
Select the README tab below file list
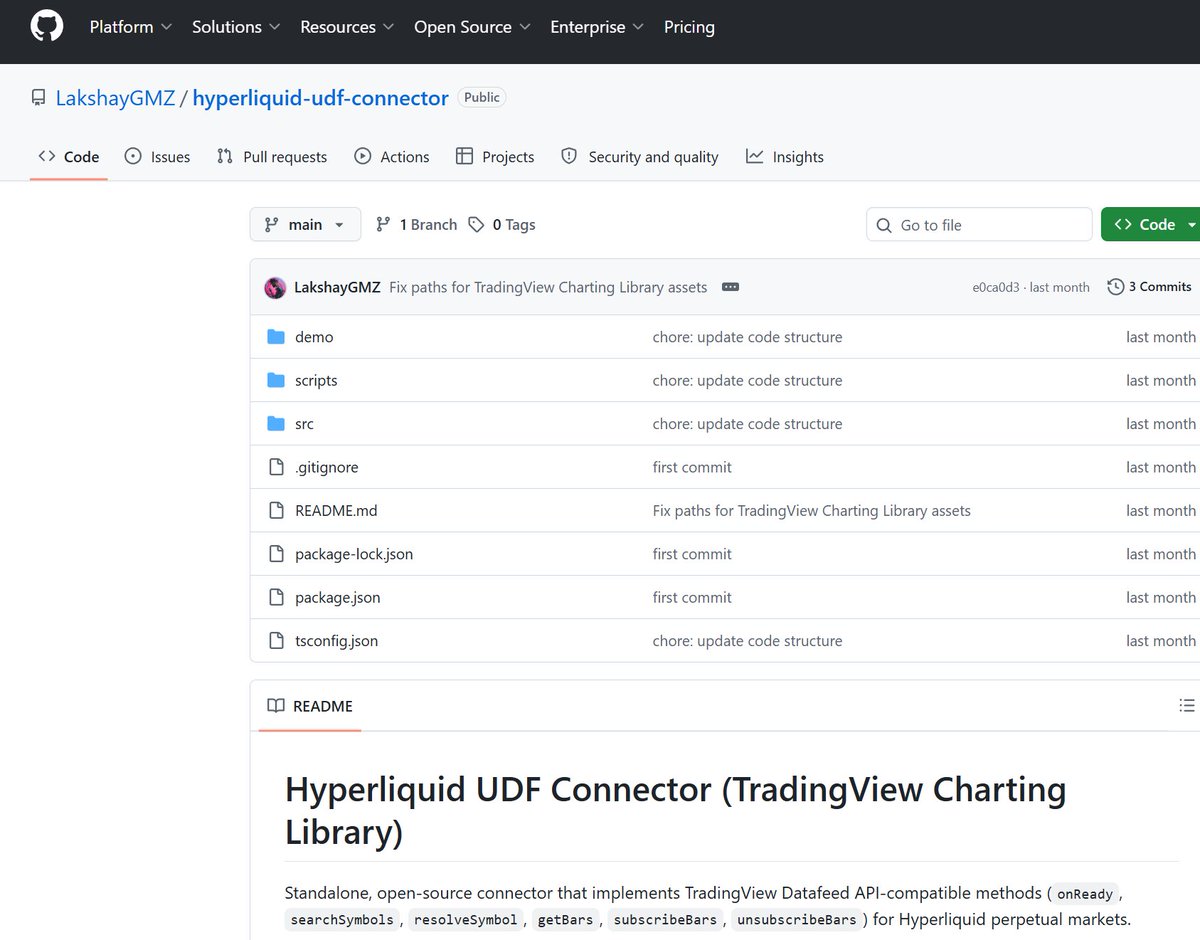[310, 706]
